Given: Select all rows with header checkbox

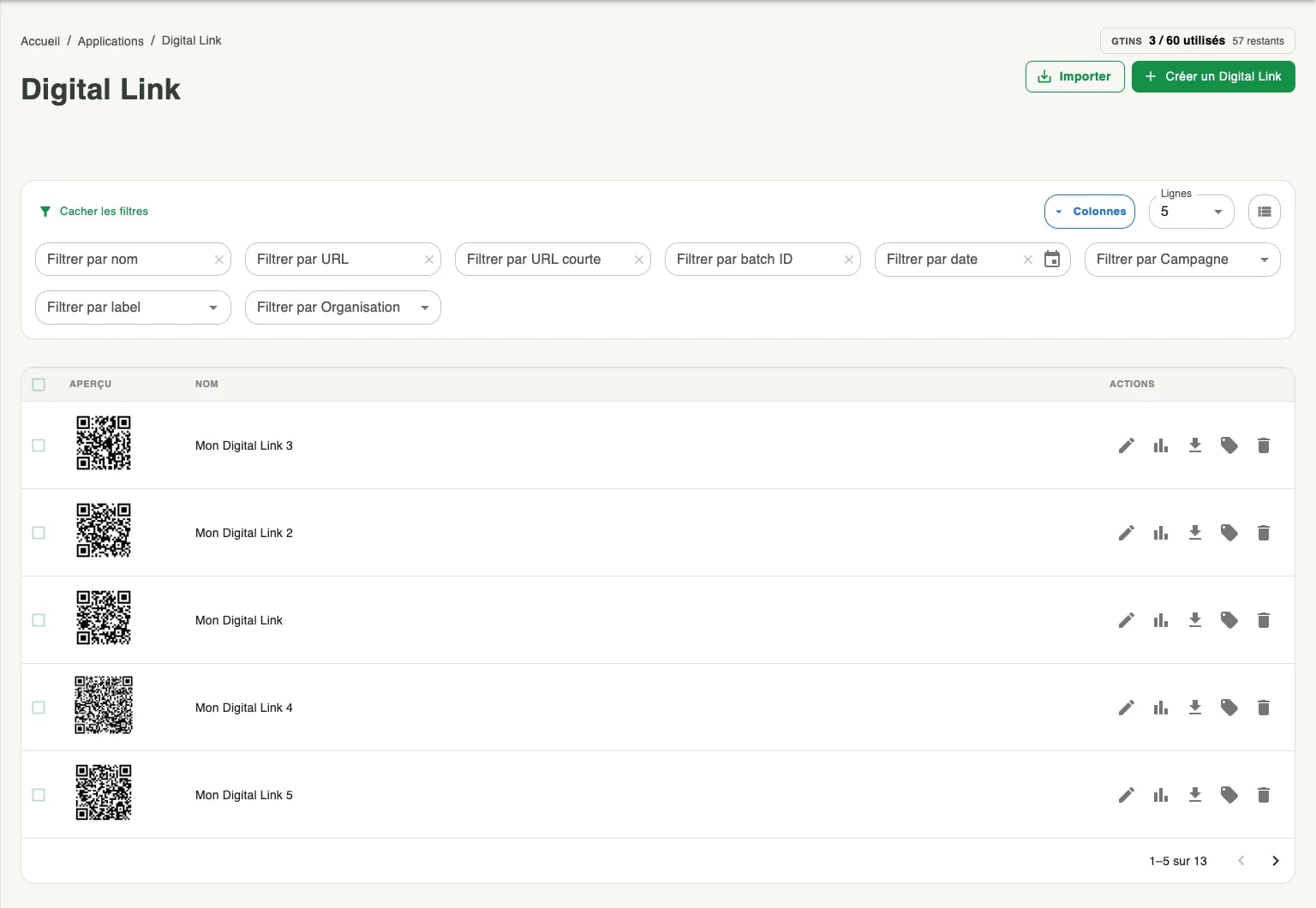Looking at the screenshot, I should tap(39, 385).
